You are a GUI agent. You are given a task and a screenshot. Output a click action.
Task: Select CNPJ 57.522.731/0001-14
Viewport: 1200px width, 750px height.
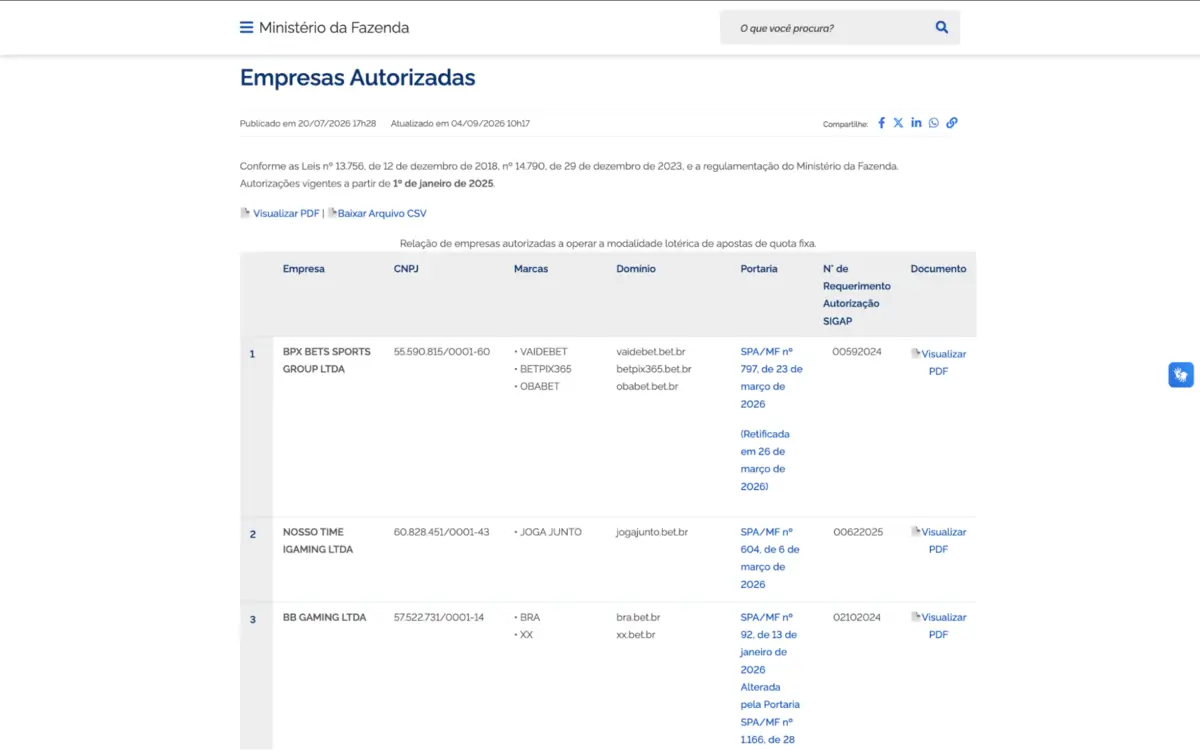pos(439,617)
